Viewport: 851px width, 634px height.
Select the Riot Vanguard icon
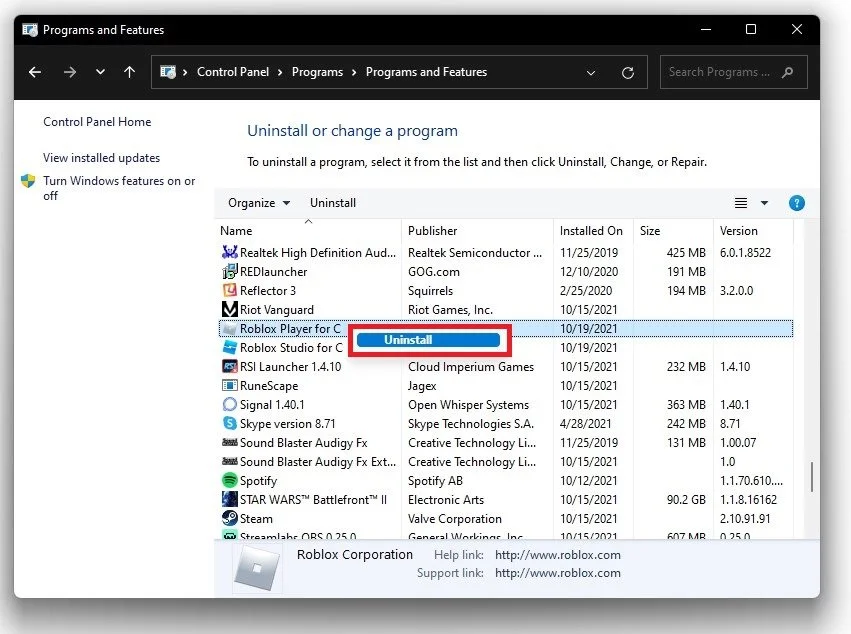[230, 309]
